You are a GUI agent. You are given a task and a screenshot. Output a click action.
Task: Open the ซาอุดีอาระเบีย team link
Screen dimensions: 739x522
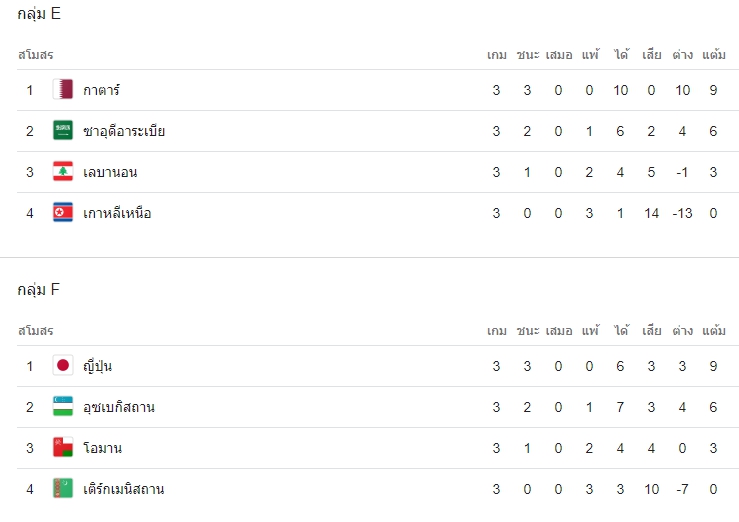tap(124, 130)
